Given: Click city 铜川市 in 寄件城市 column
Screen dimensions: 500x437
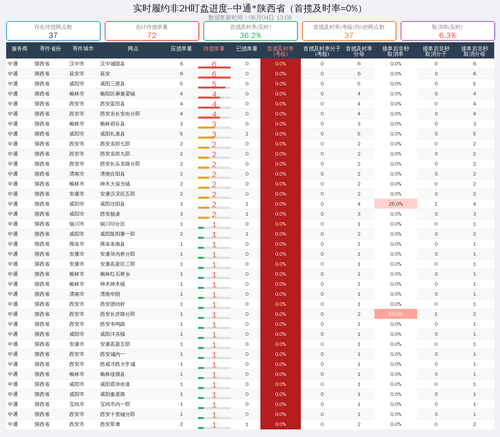Looking at the screenshot, I should pyautogui.click(x=77, y=224).
